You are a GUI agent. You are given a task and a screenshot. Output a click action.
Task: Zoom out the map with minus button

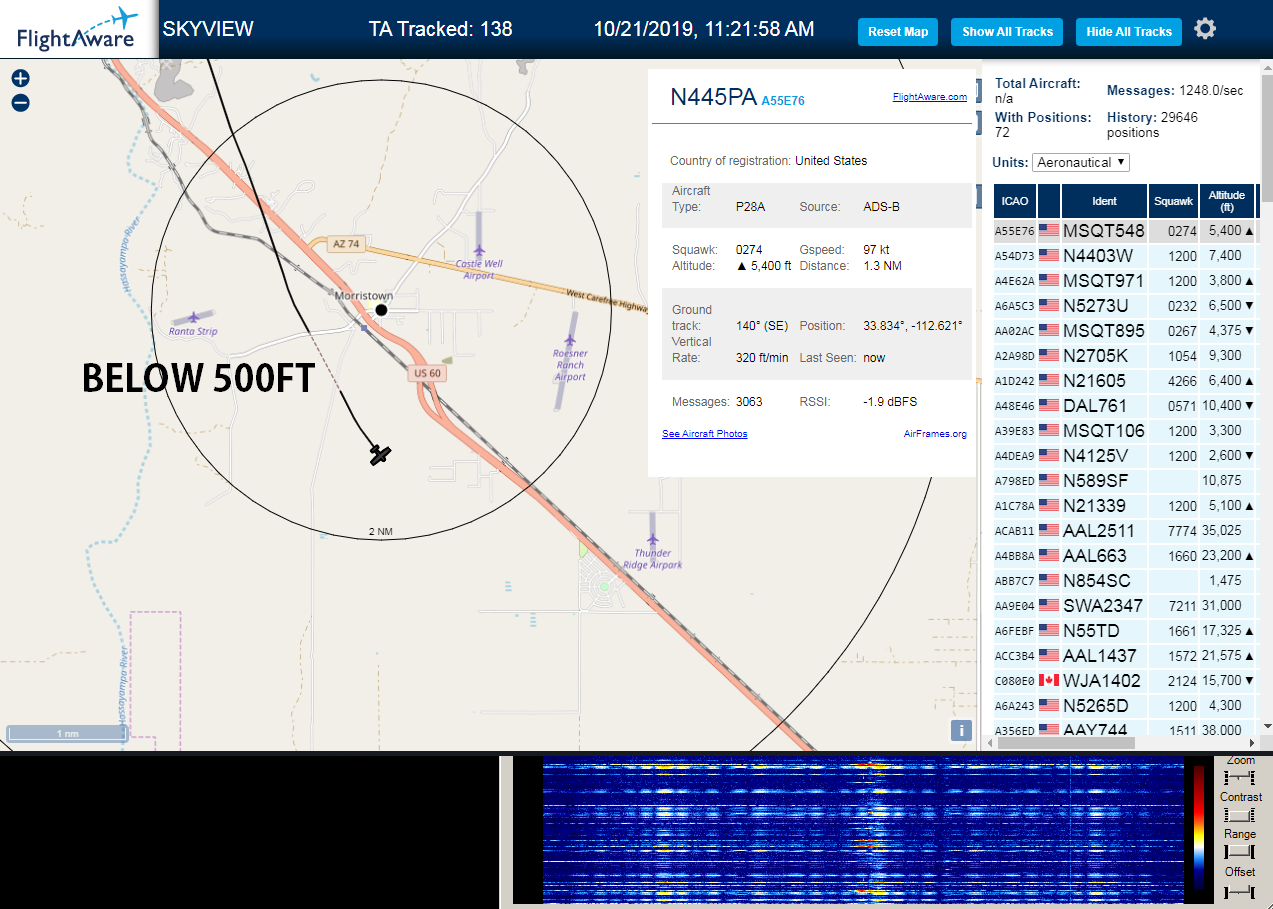coord(20,102)
